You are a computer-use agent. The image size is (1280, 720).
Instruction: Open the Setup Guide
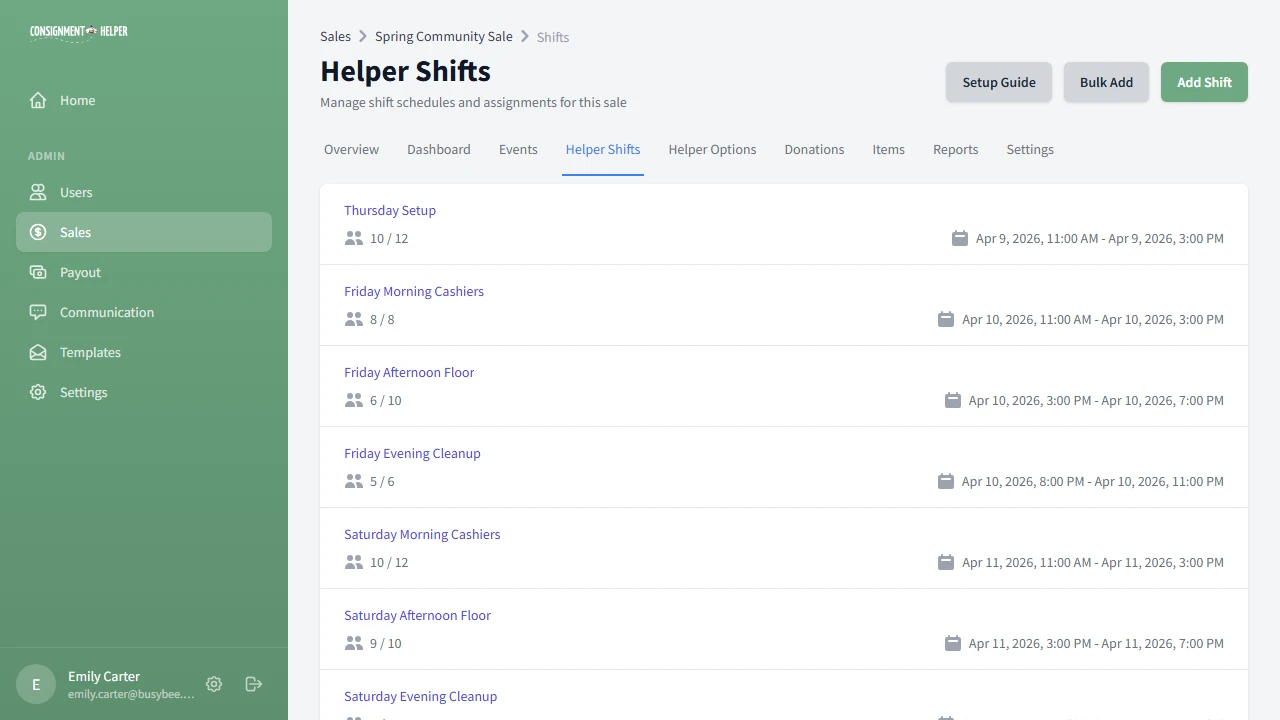click(998, 82)
